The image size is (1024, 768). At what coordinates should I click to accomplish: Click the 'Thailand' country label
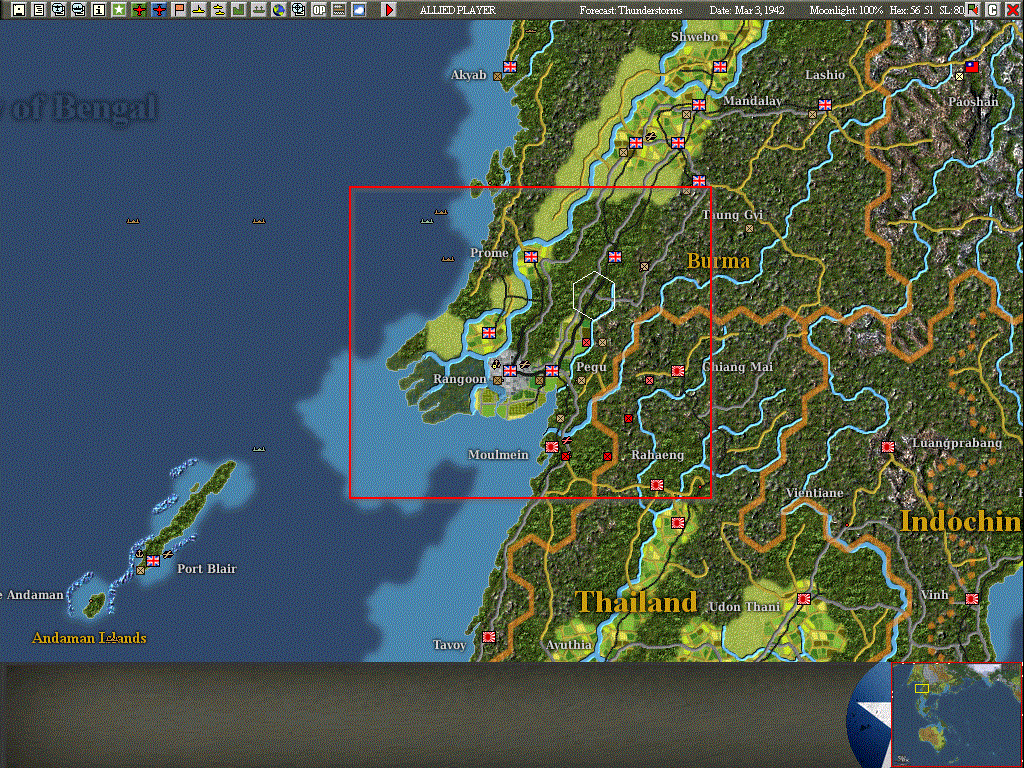636,602
